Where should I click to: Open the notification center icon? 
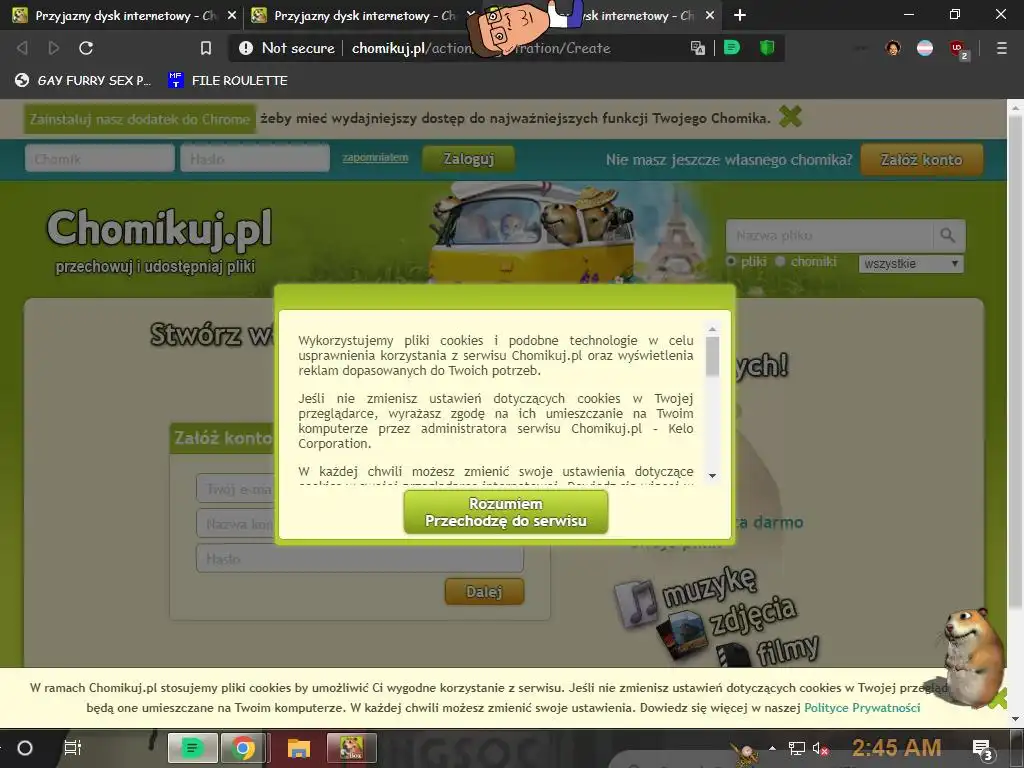(983, 750)
